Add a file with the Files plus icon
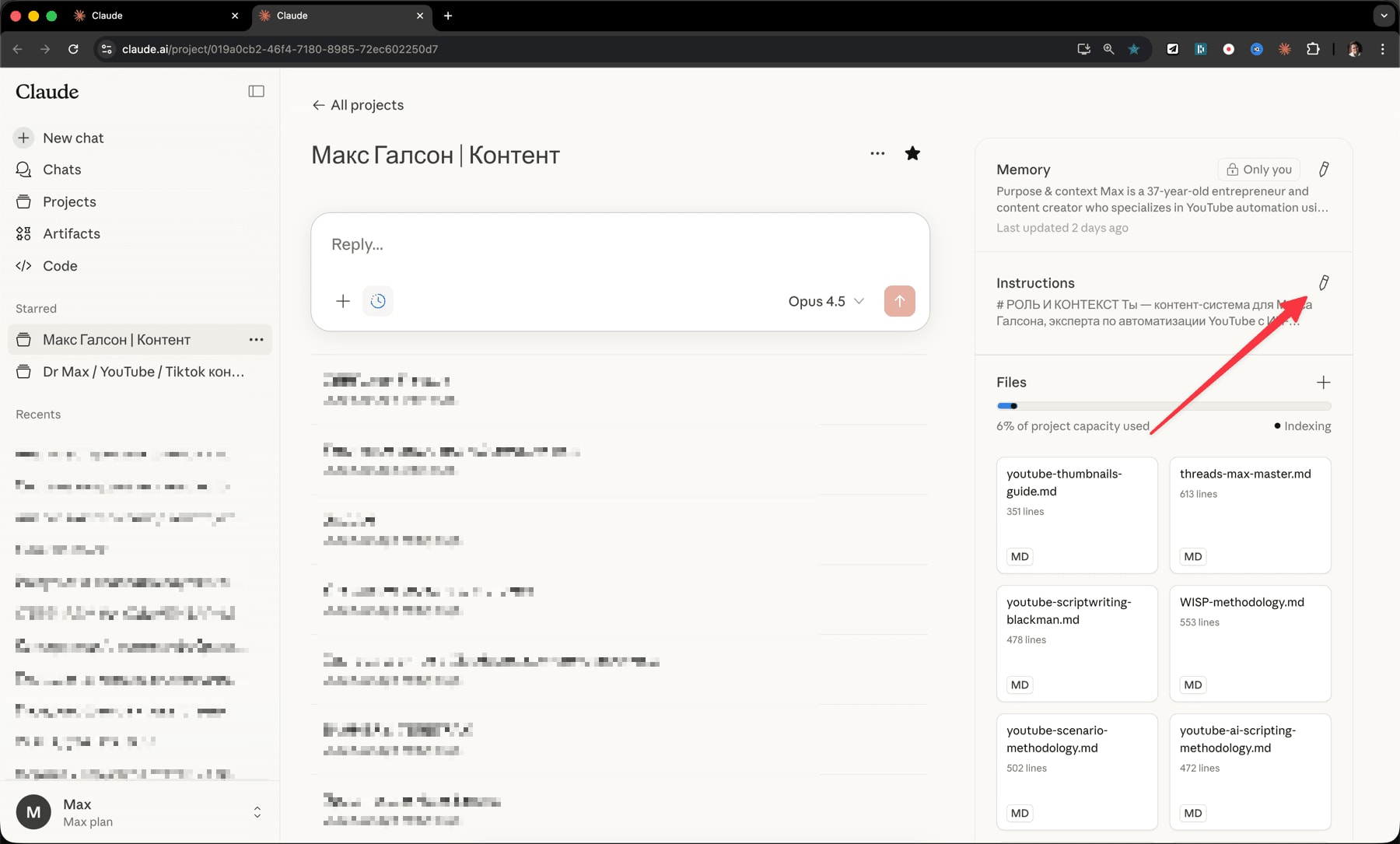 [x=1323, y=382]
